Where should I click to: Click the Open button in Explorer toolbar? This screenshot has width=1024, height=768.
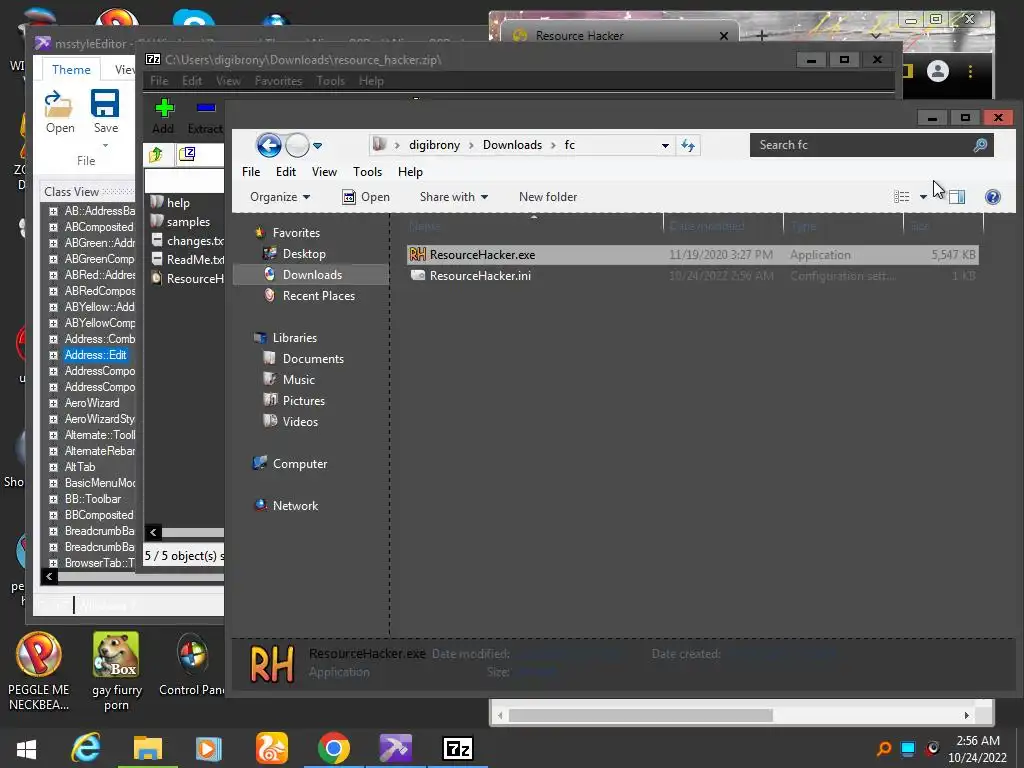(366, 197)
